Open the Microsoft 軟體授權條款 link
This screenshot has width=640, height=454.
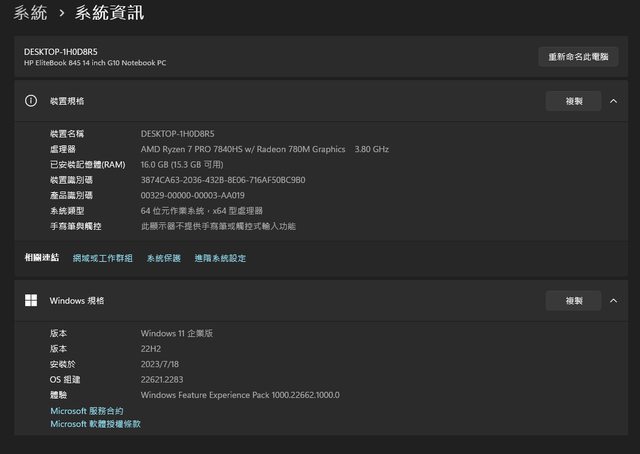click(x=95, y=424)
